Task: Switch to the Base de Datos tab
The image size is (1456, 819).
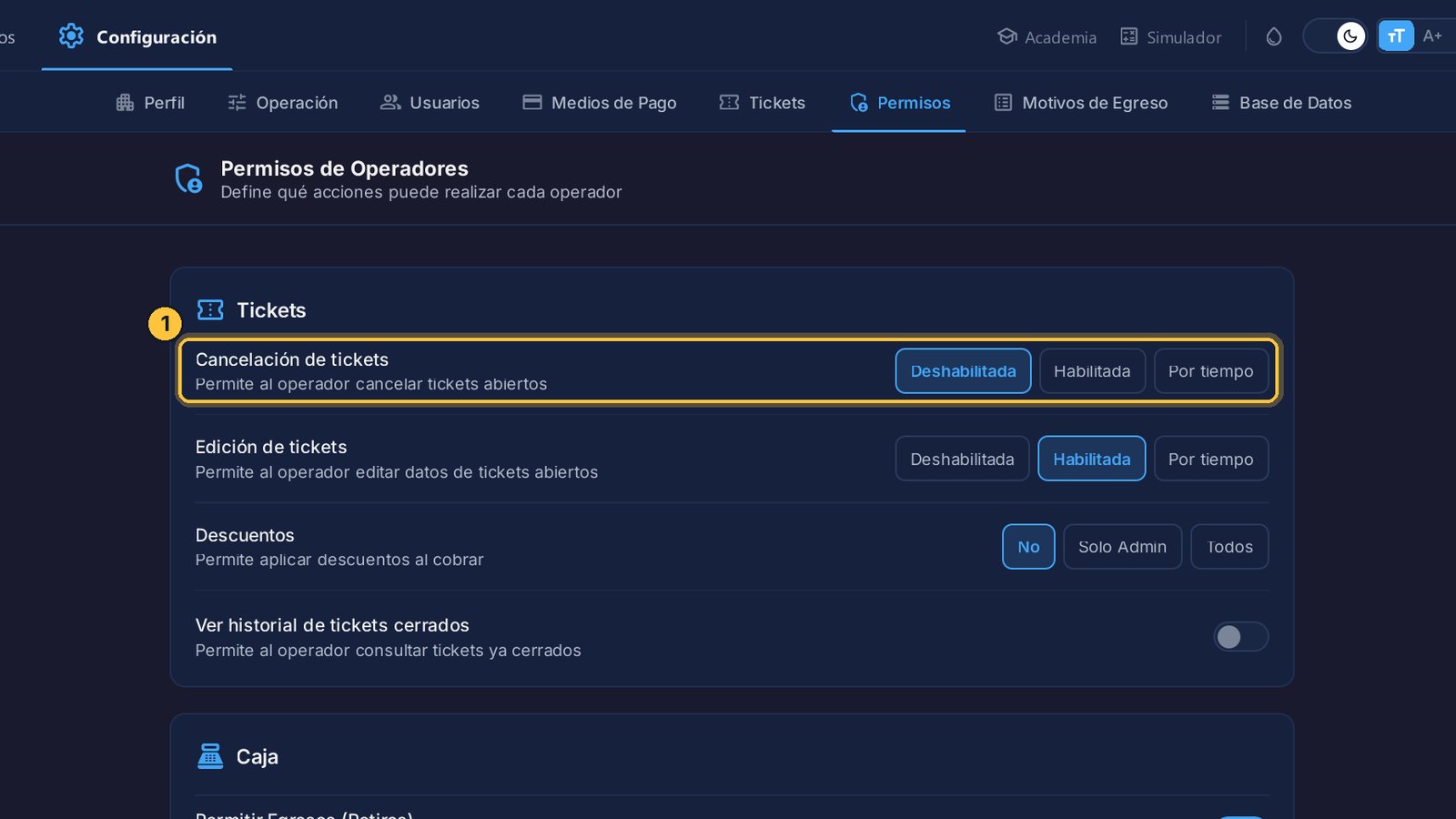Action: (x=1281, y=103)
